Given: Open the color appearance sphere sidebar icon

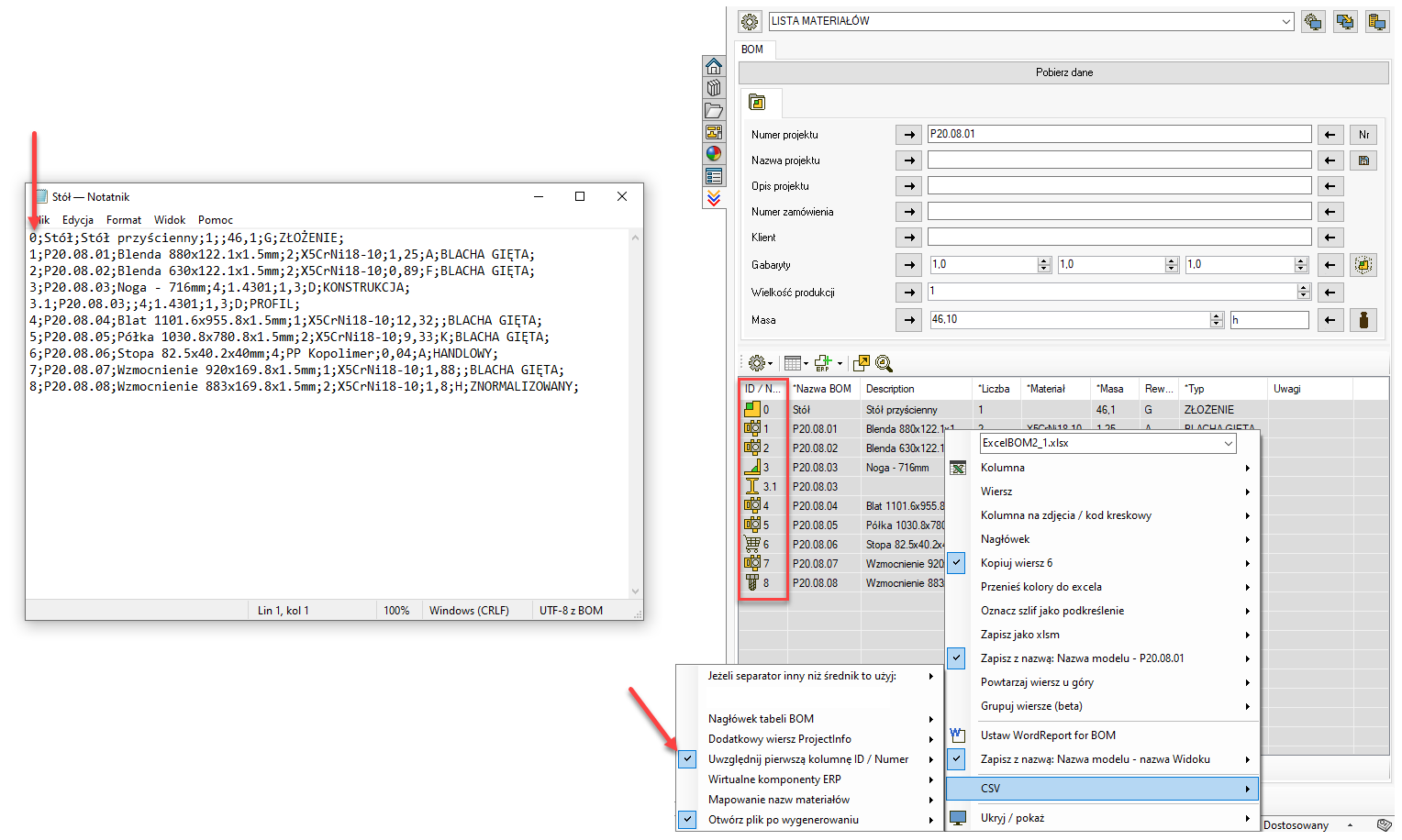Looking at the screenshot, I should tap(714, 154).
